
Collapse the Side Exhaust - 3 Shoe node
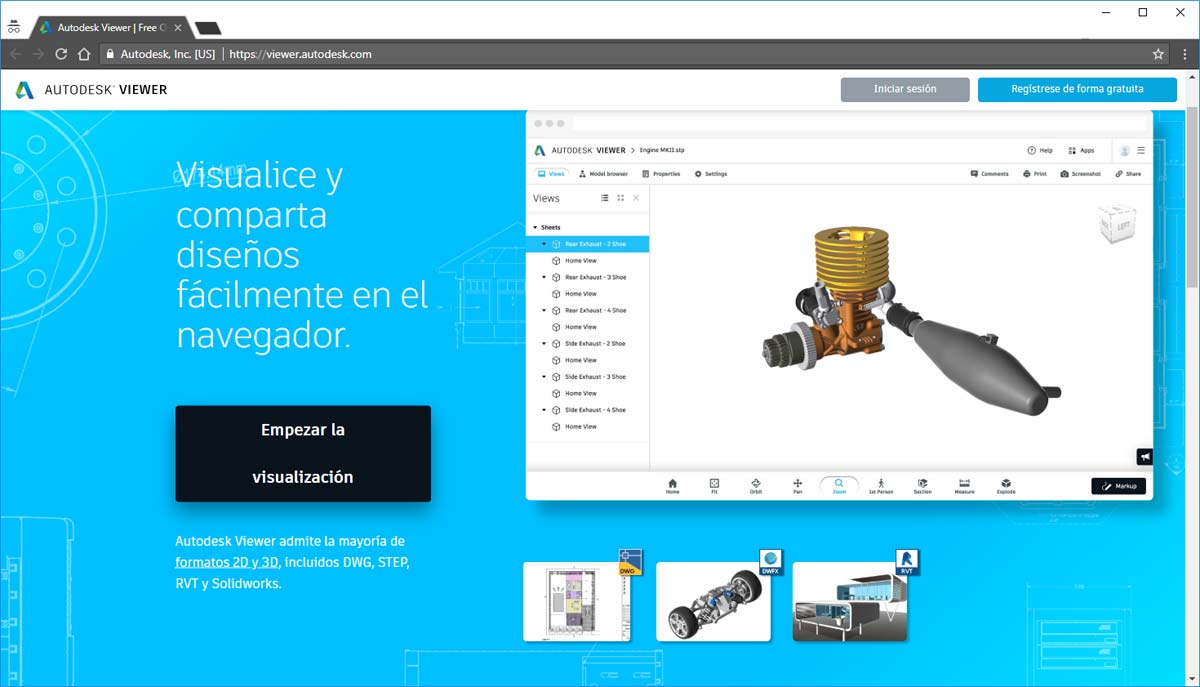(544, 377)
